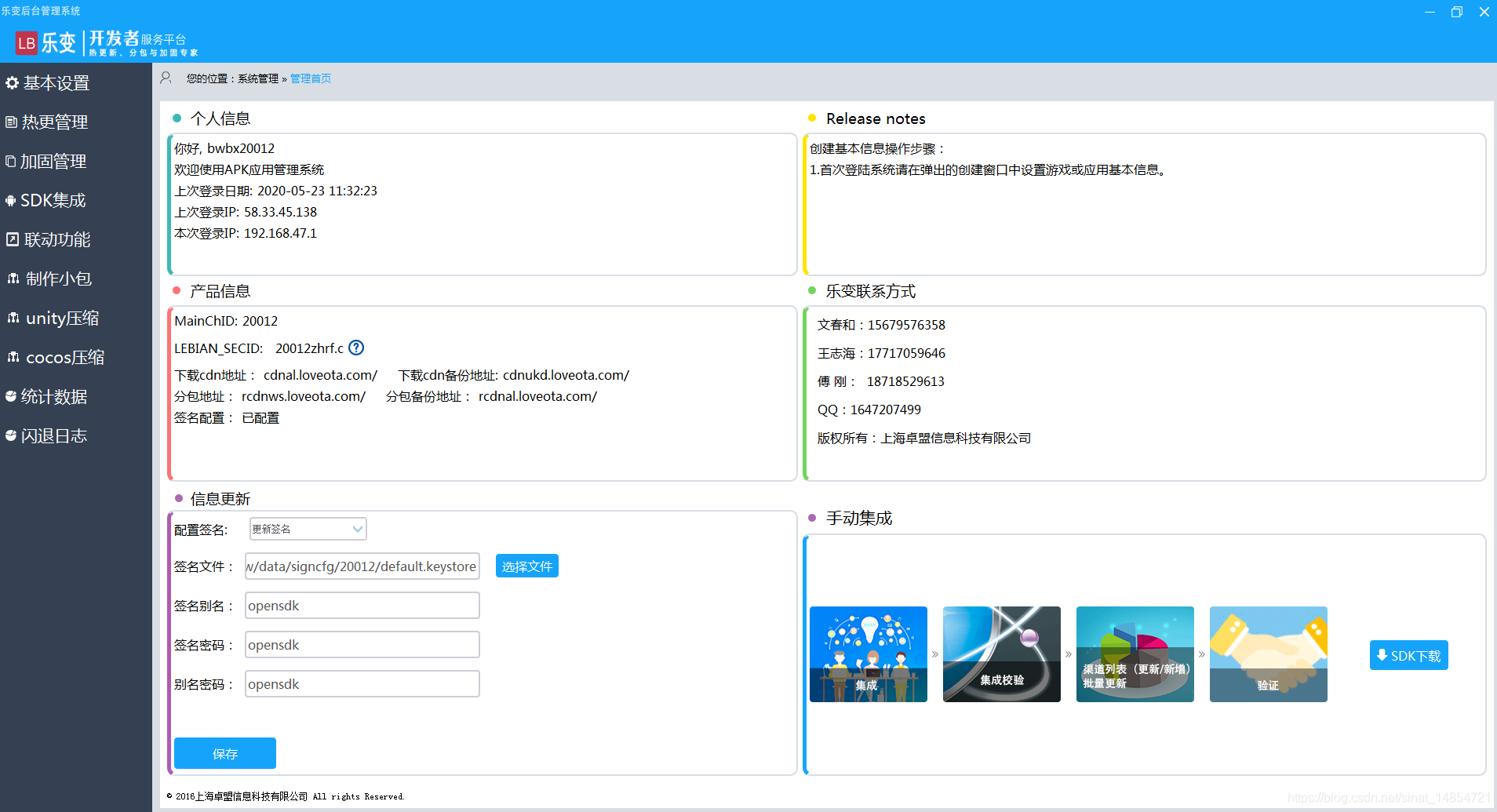Image resolution: width=1497 pixels, height=812 pixels.
Task: Click the LEBIAN_SECID help question mark icon
Action: (356, 348)
